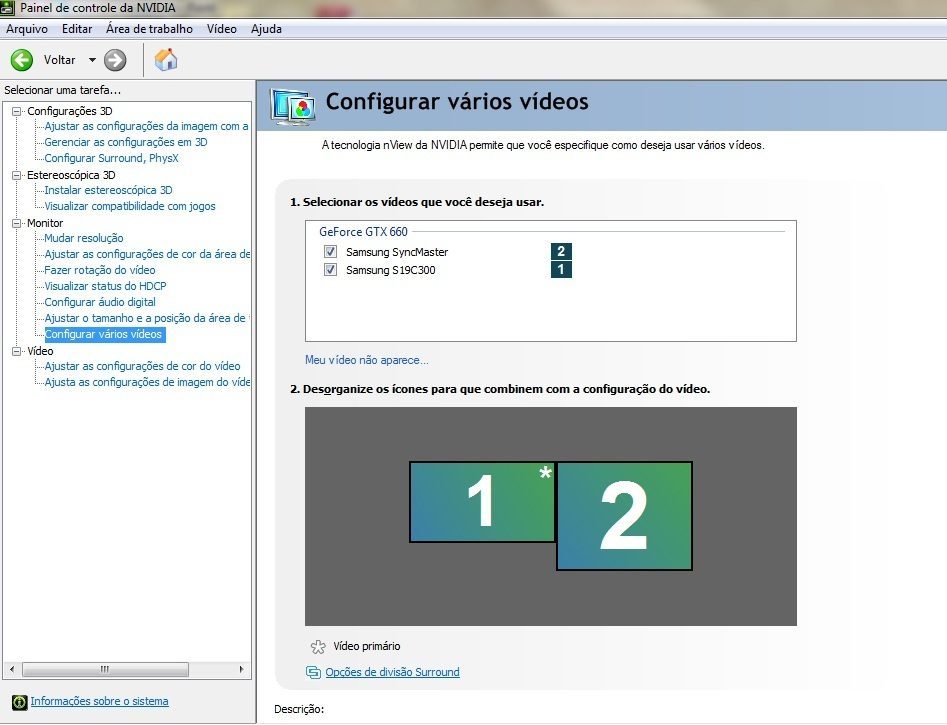Click the Samsung S19C300 display name
The image size is (947, 725).
390,270
